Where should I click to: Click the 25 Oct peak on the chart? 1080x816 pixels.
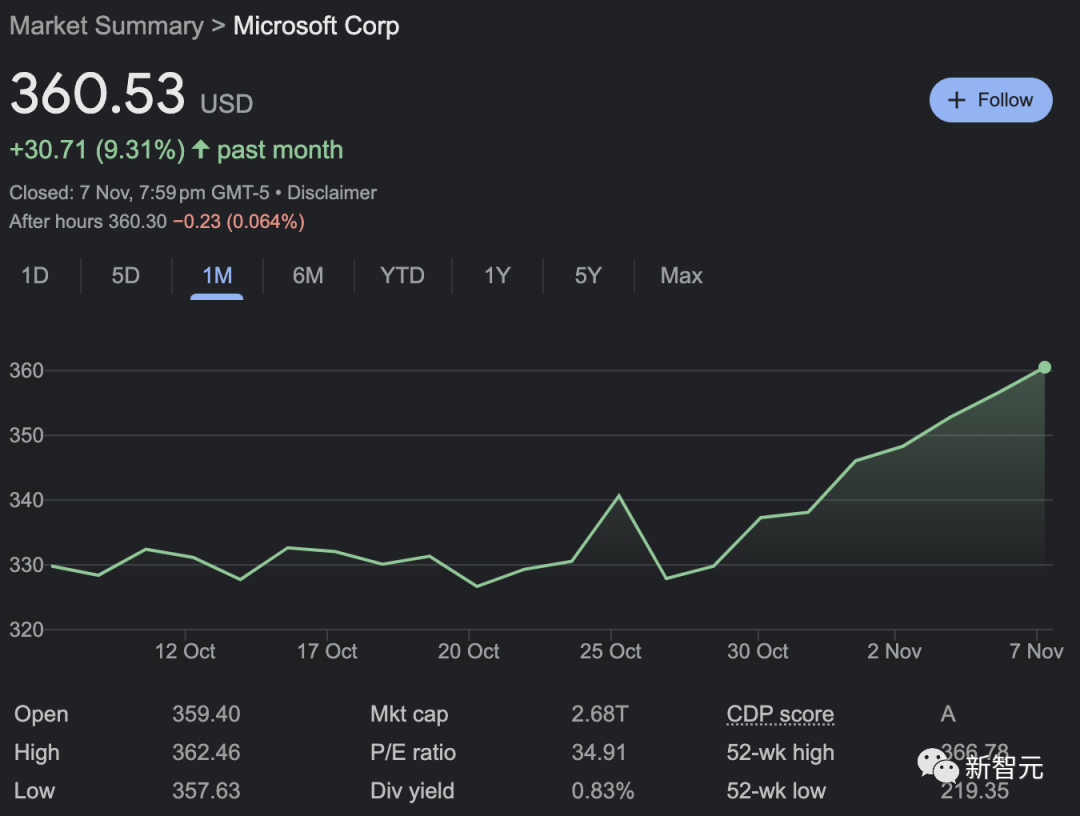click(619, 495)
